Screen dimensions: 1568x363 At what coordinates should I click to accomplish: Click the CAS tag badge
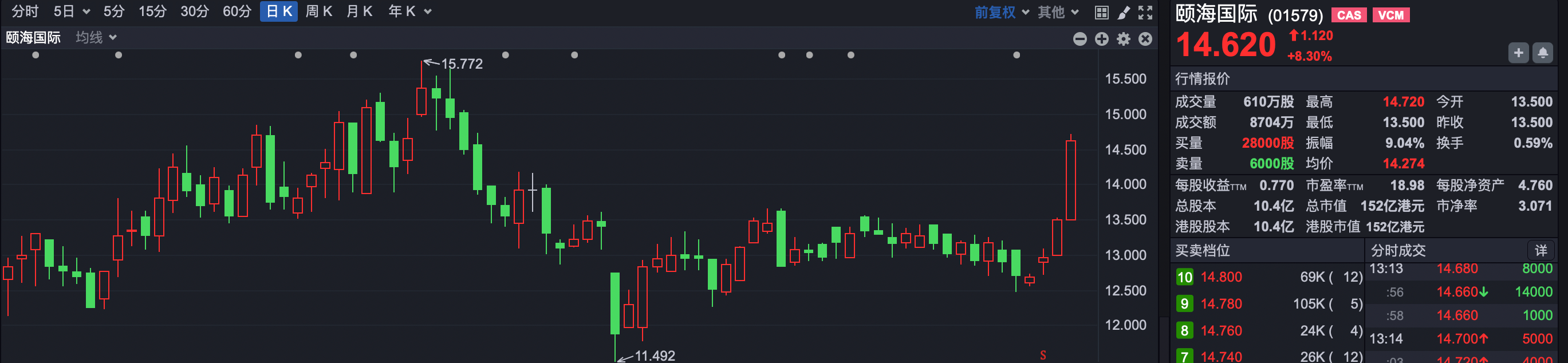point(1349,15)
